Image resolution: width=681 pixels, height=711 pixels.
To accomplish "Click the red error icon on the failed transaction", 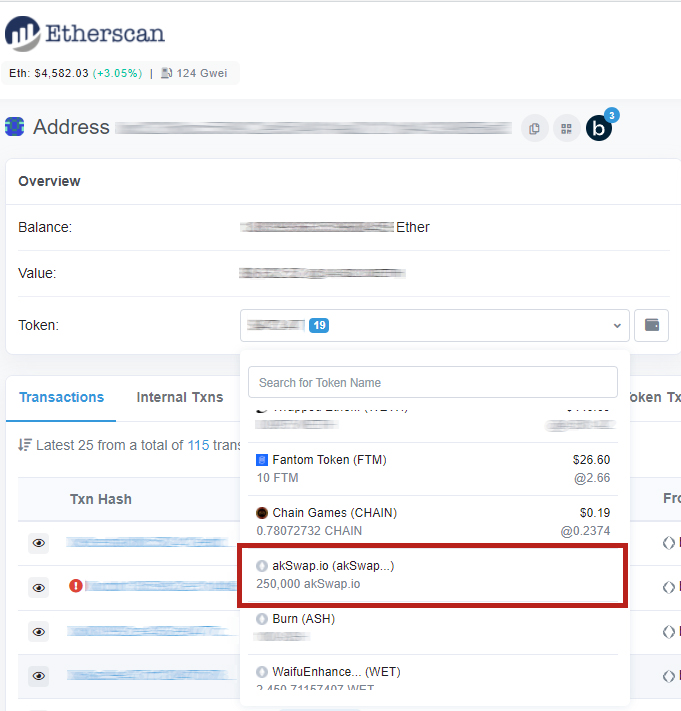I will [x=76, y=586].
